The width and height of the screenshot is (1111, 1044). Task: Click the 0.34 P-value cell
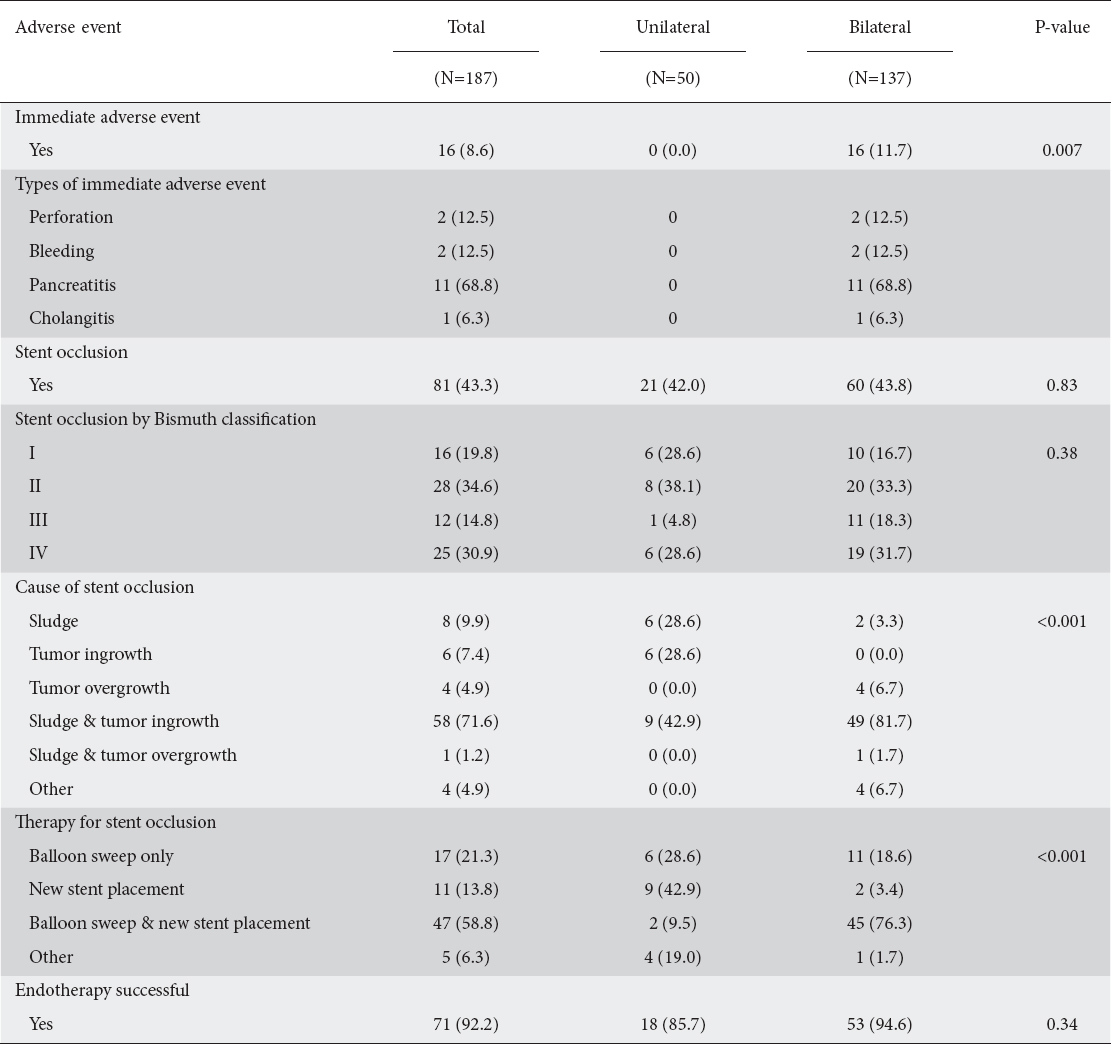(x=1061, y=1024)
